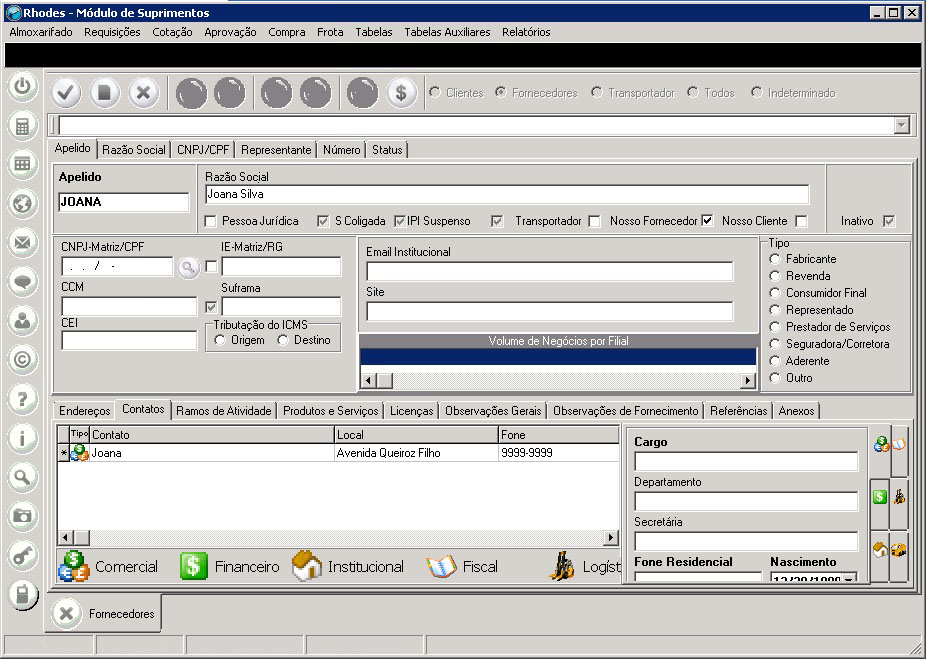This screenshot has width=926, height=659.
Task: Open the mail envelope sidebar icon
Action: pyautogui.click(x=22, y=243)
